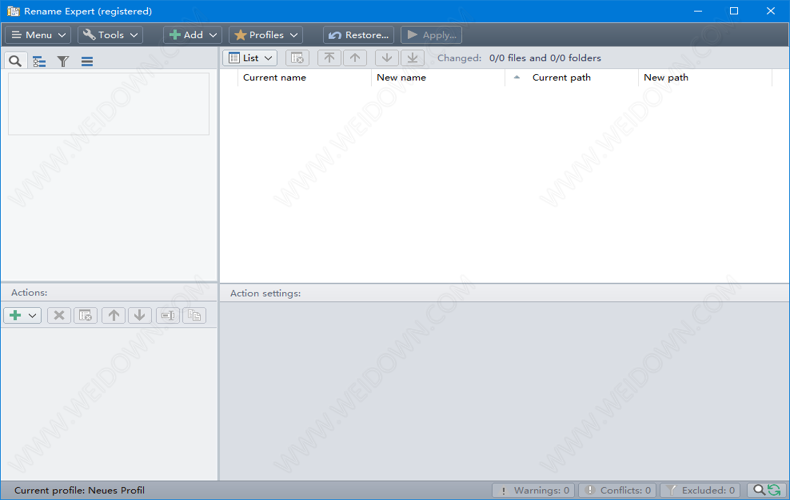
Task: Click the search box in left panel
Action: point(109,104)
